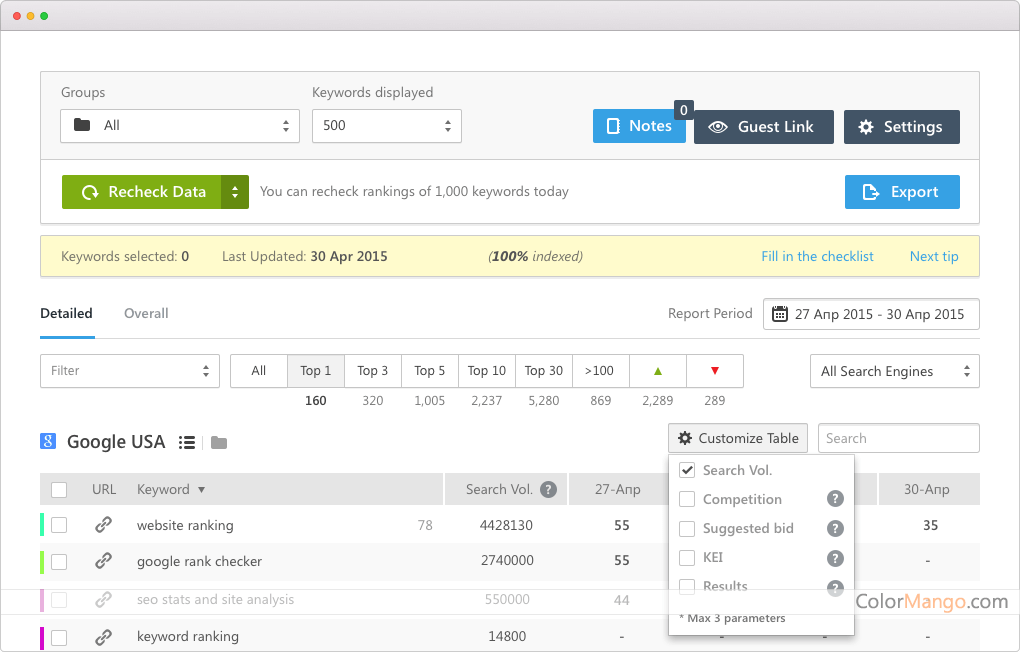Tick the checkbox for keyword ranking row
The width and height of the screenshot is (1020, 652).
59,637
